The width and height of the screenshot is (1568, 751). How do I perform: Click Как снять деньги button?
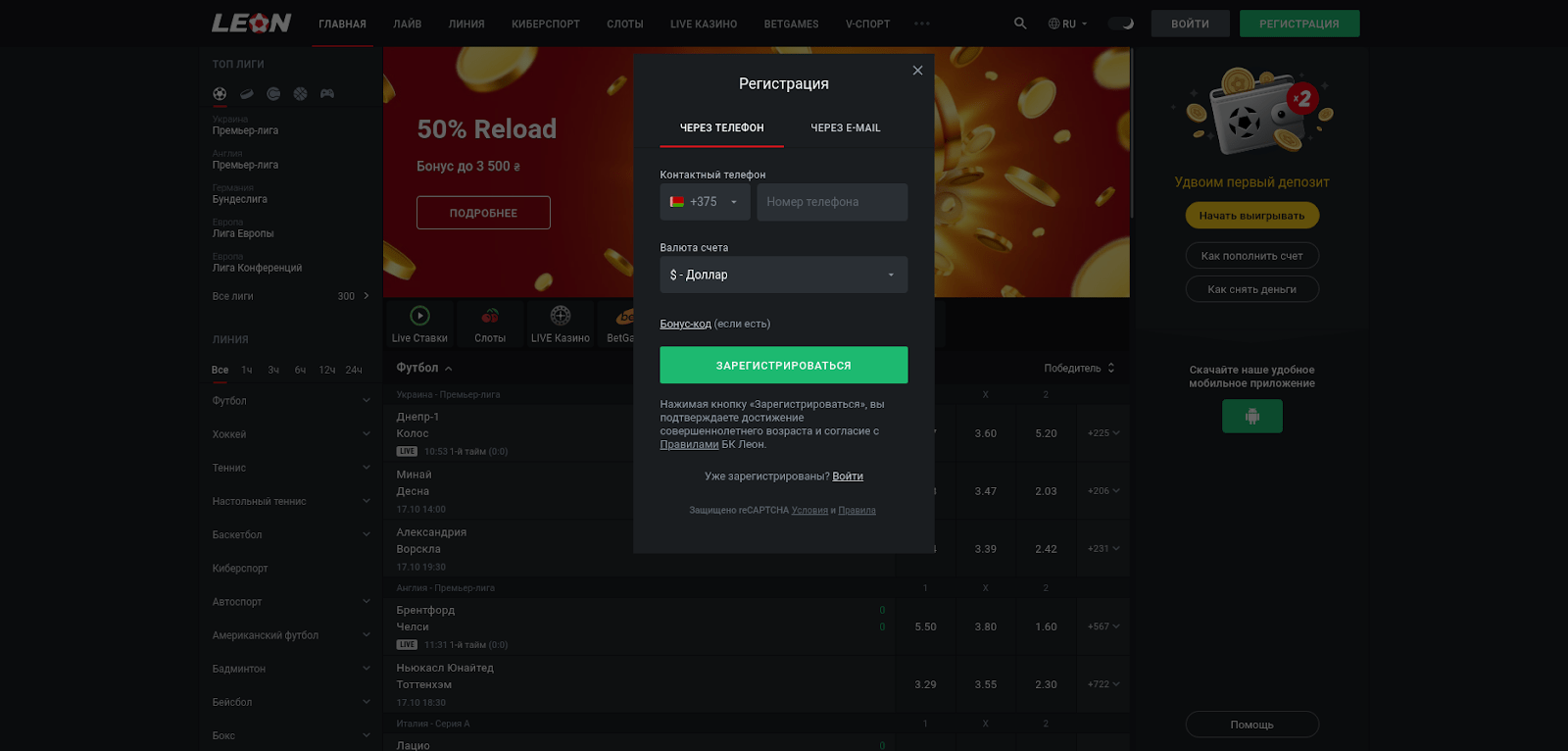pyautogui.click(x=1251, y=289)
